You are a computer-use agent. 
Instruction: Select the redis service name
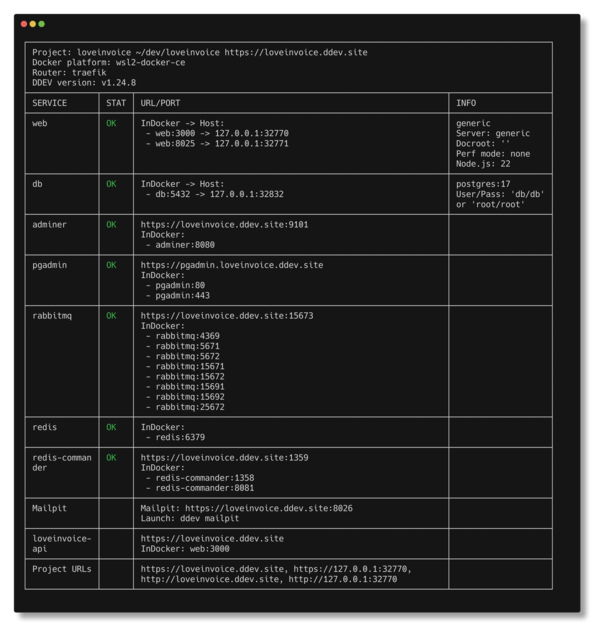[x=44, y=427]
